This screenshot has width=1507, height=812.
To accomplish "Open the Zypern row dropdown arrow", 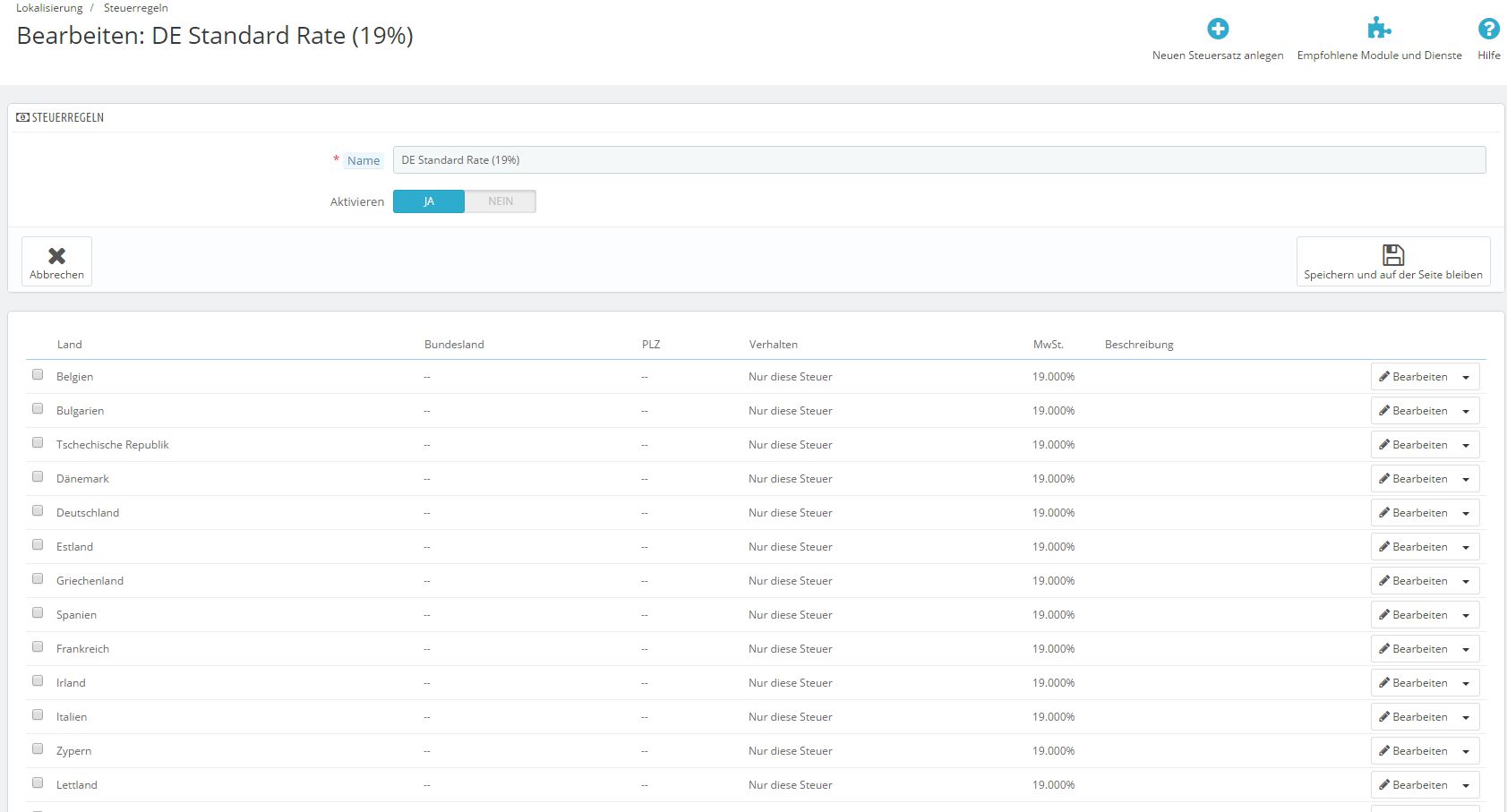I will pos(1466,751).
